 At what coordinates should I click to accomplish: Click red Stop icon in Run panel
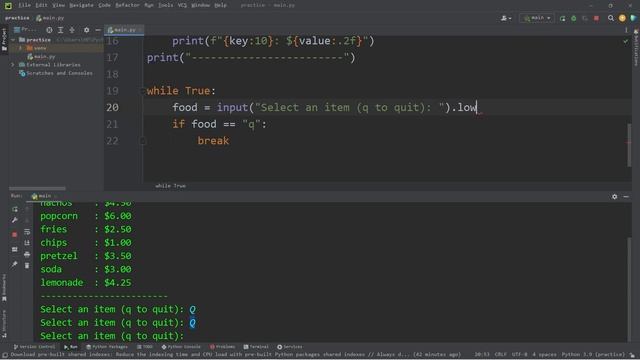pos(15,234)
